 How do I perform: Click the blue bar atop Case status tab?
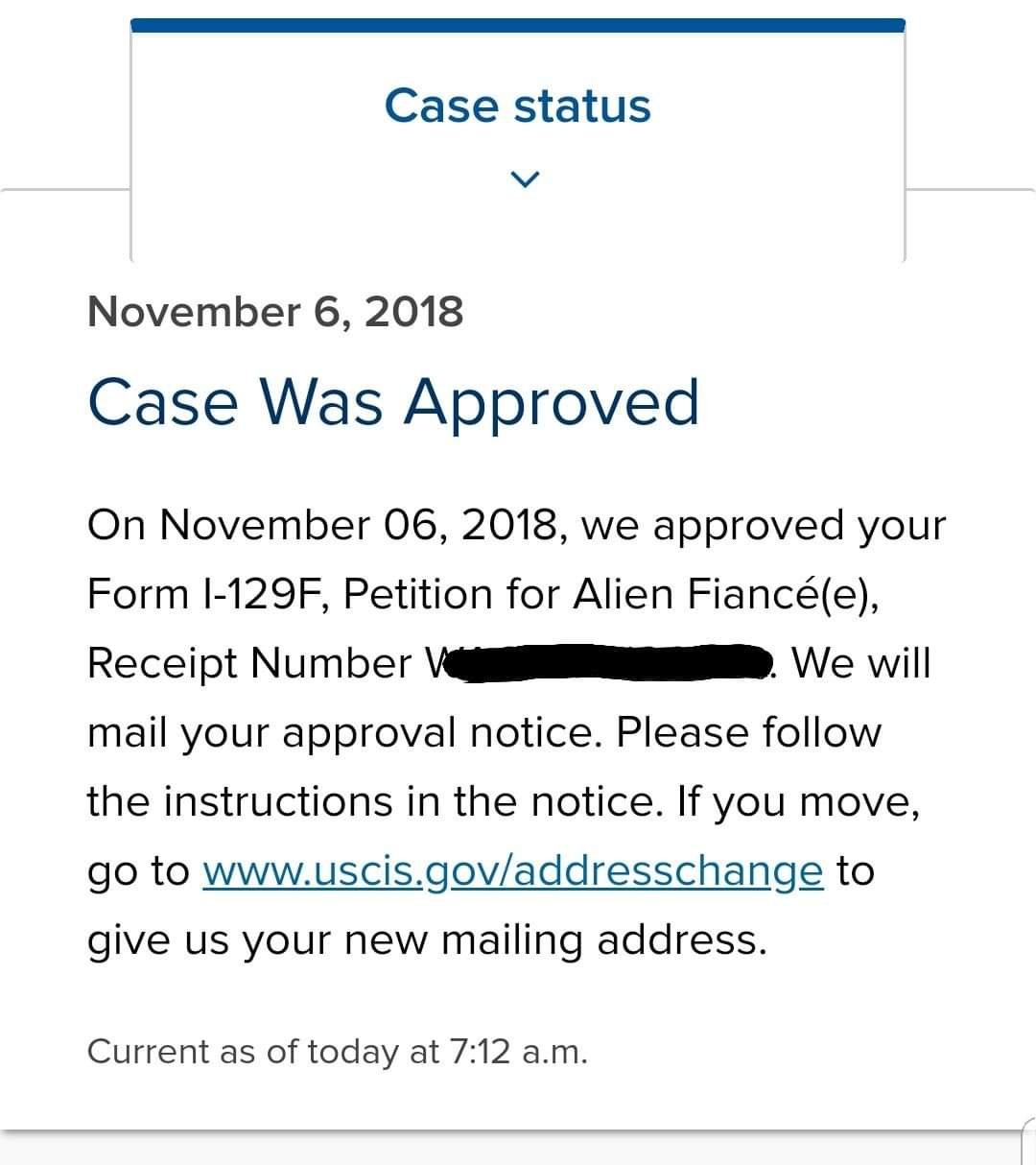click(x=518, y=25)
